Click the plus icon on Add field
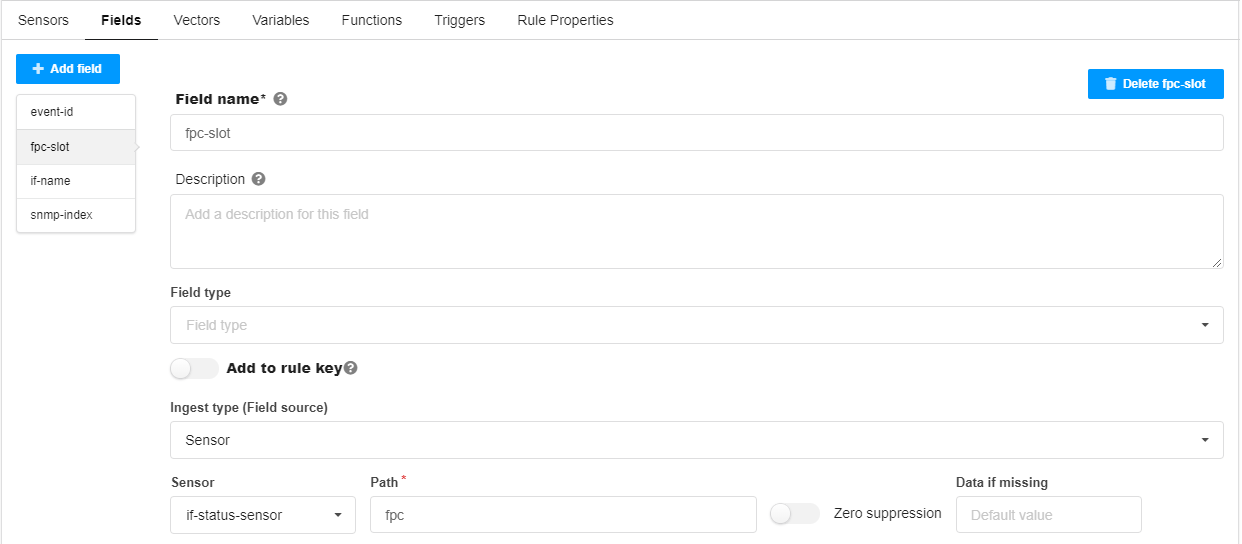Viewport: 1242px width, 544px height. [38, 69]
